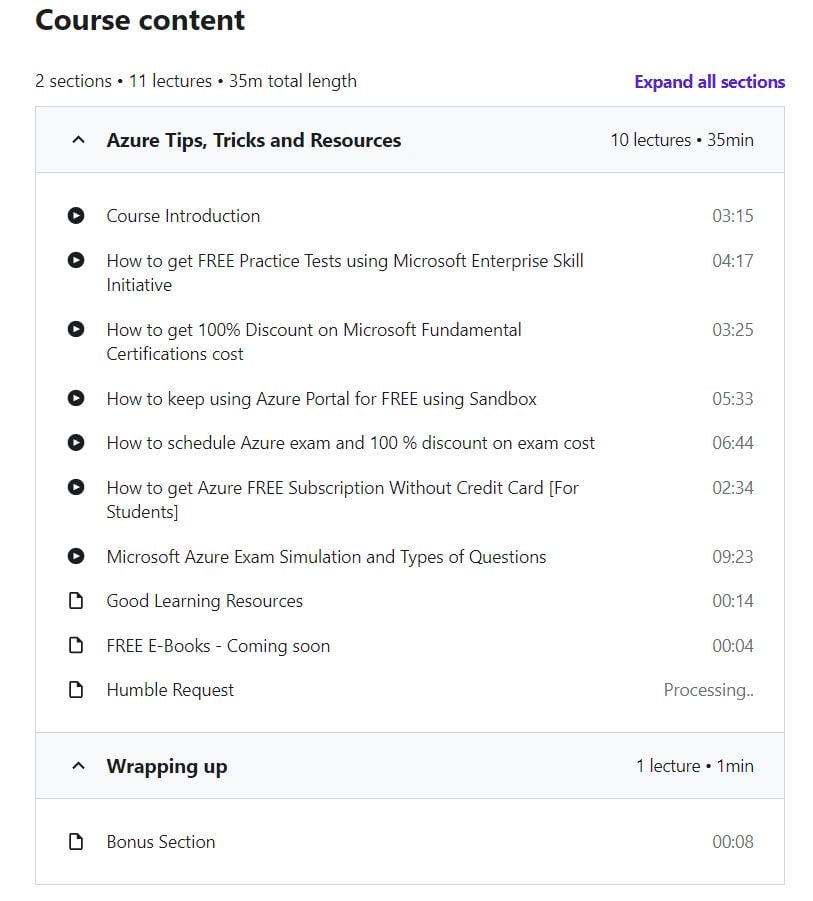The height and width of the screenshot is (901, 813).
Task: Click the Bonus Section lecture title
Action: (161, 842)
